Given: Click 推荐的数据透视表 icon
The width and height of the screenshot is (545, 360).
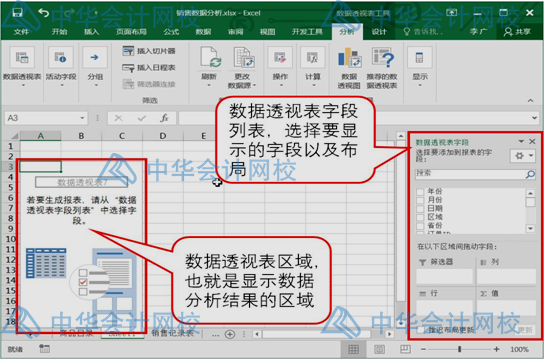Looking at the screenshot, I should tap(382, 58).
